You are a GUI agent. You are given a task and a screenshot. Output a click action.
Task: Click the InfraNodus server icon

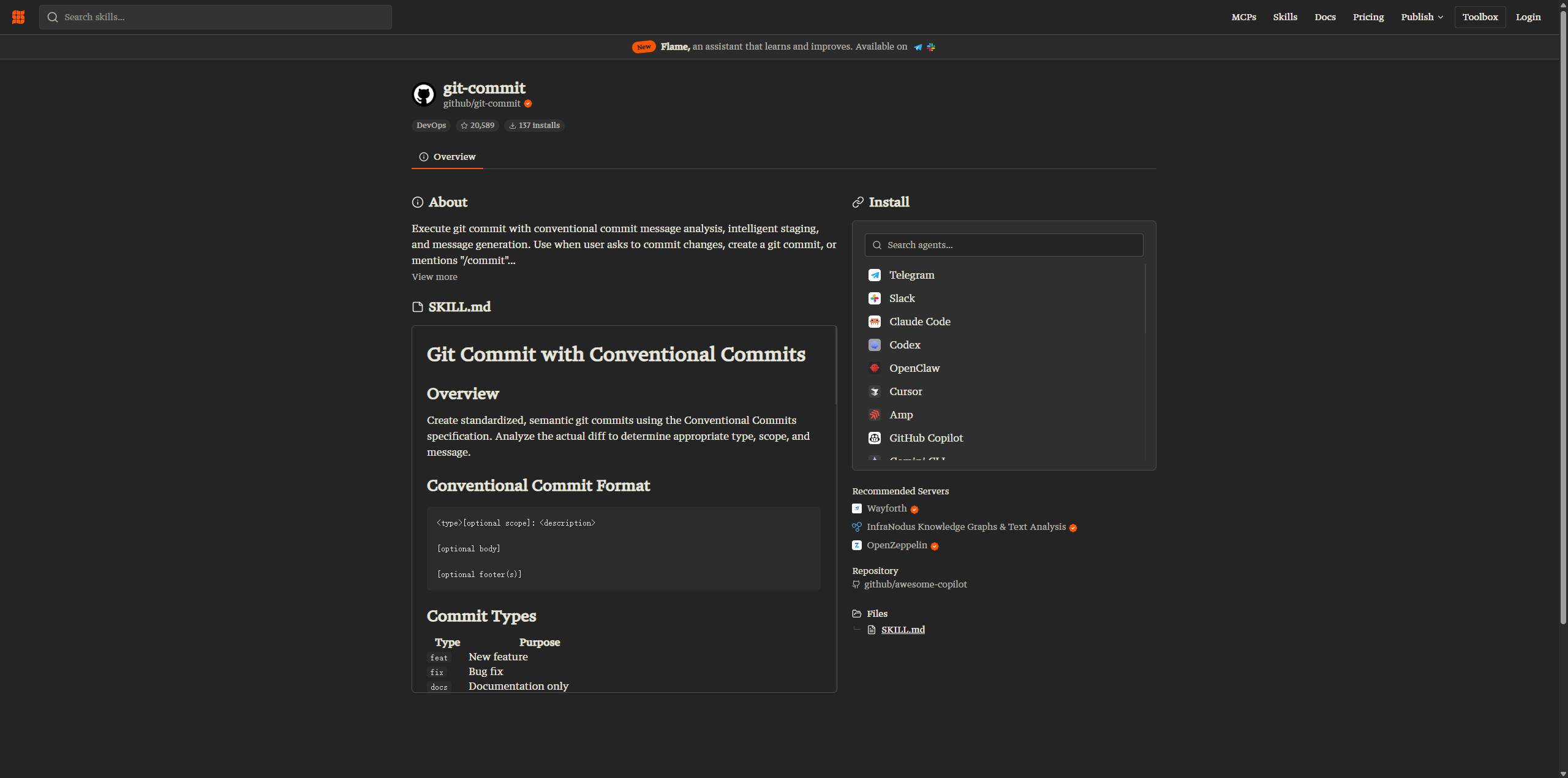coord(857,527)
